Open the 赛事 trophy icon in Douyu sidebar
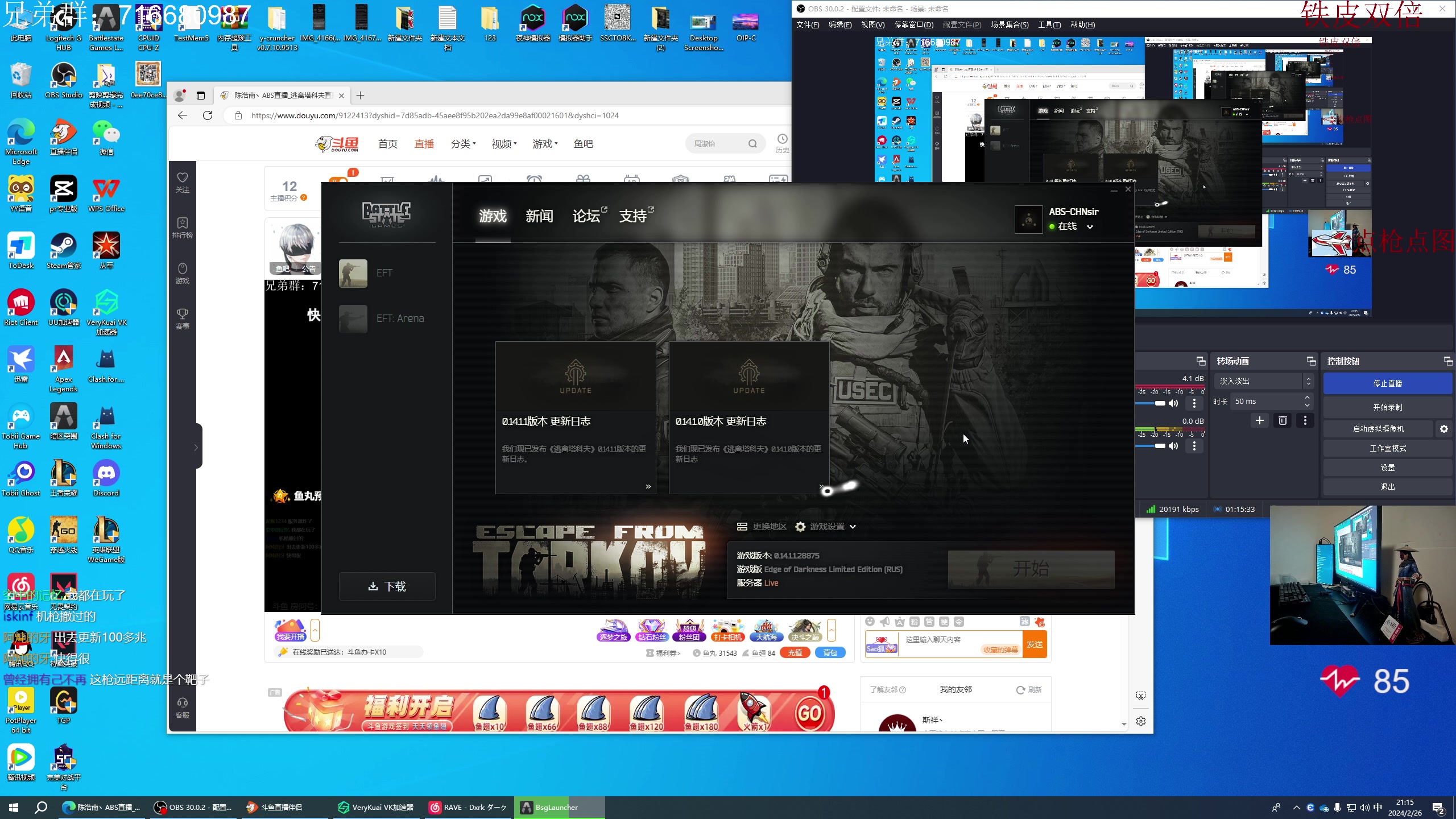 [182, 319]
